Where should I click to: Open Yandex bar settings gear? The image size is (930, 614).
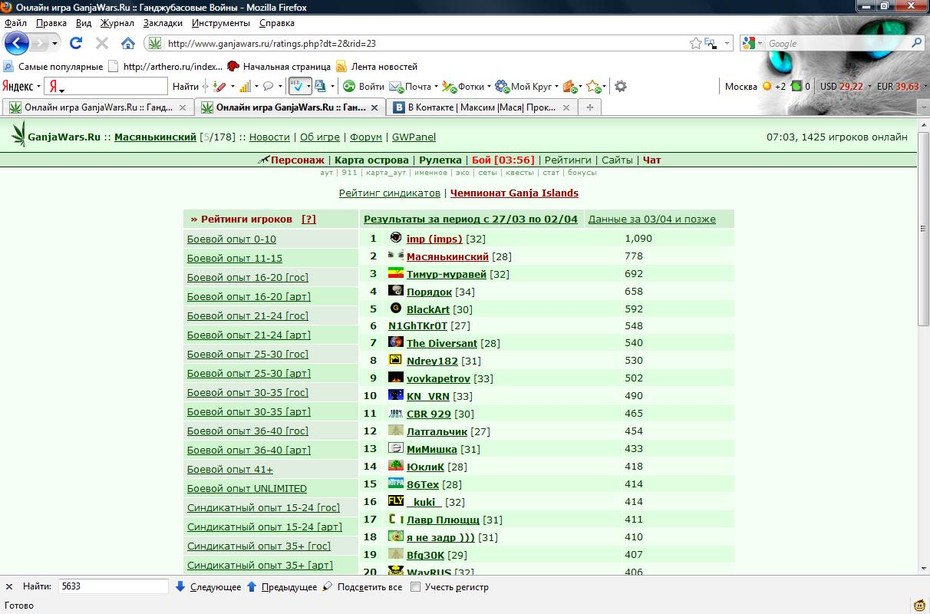click(620, 87)
